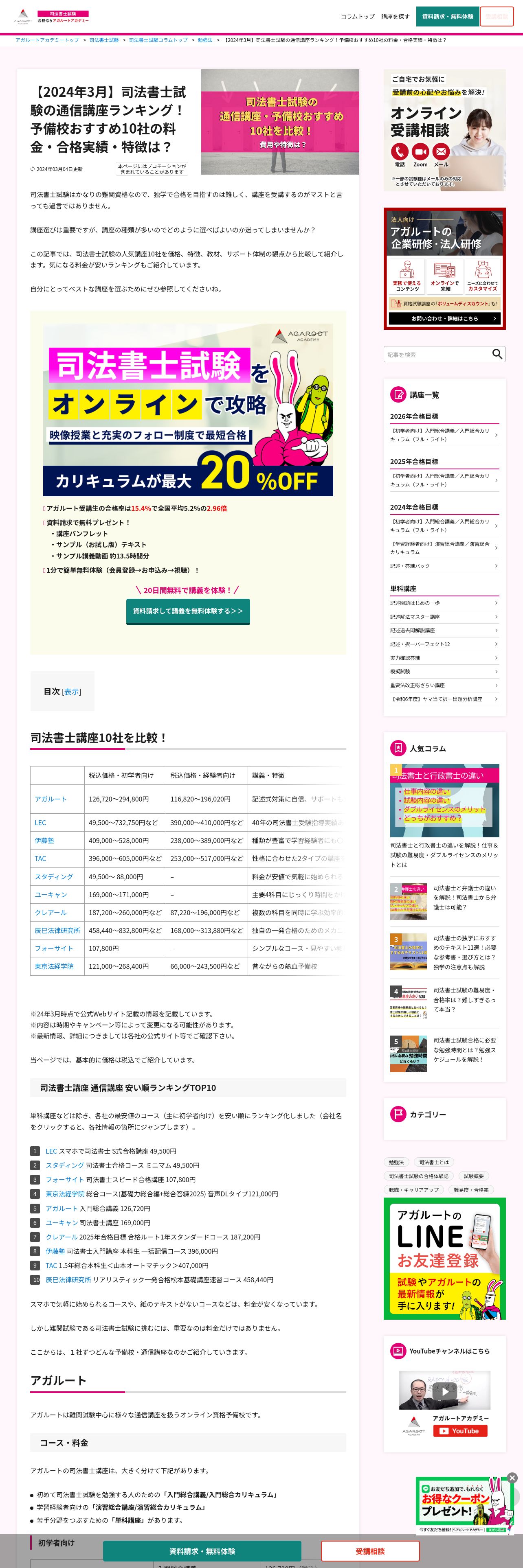
Task: Click TAC link in comparison table
Action: pos(40,858)
